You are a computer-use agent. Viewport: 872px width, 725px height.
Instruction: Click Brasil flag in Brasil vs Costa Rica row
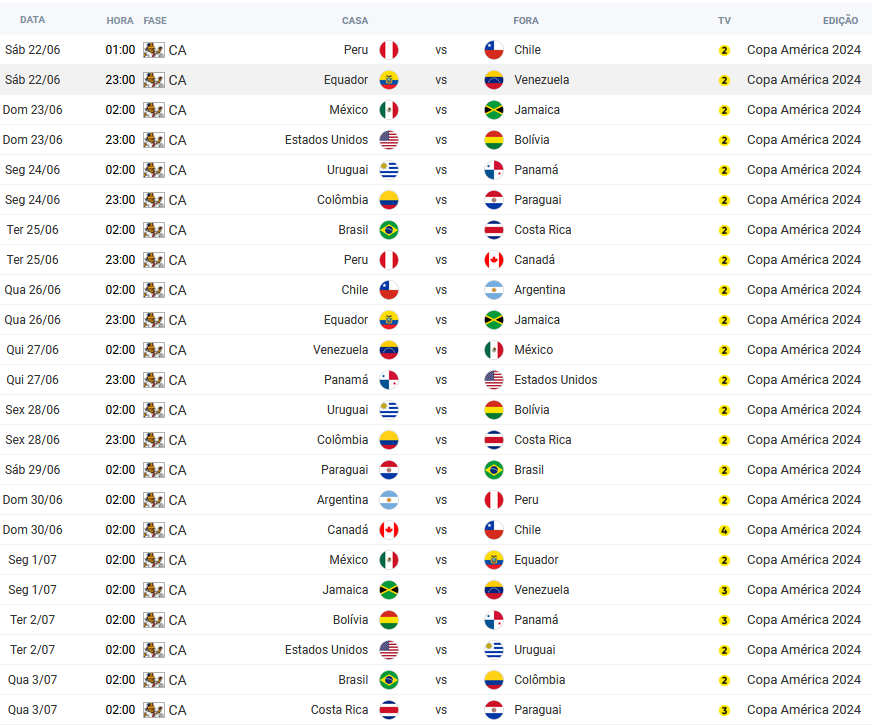click(389, 230)
